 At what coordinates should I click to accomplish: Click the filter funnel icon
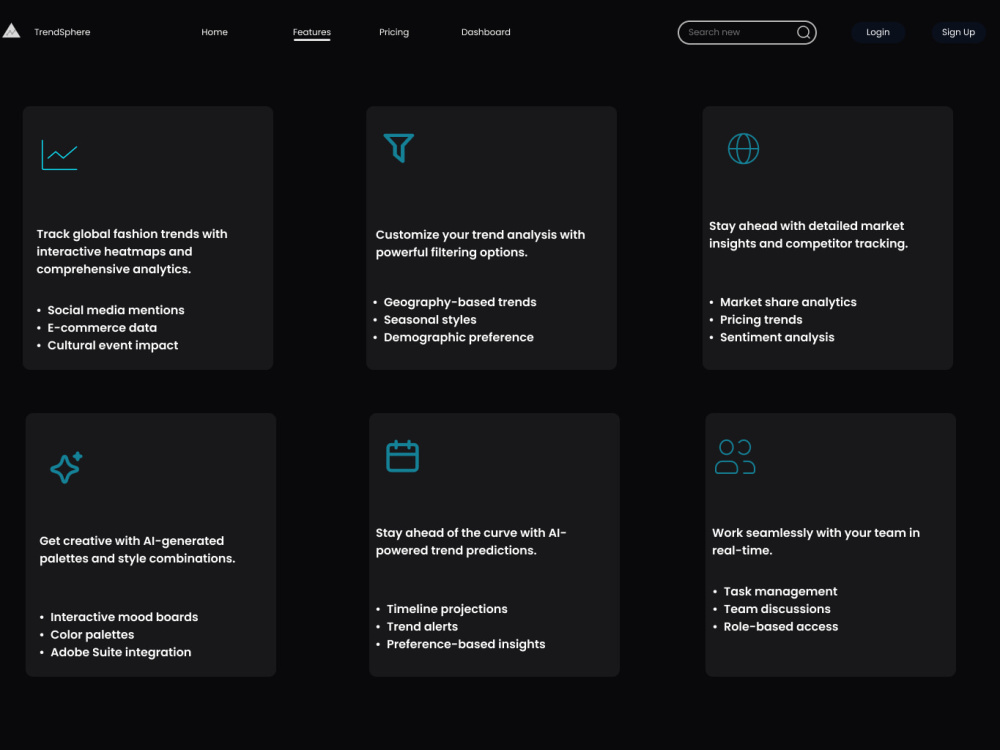(399, 148)
